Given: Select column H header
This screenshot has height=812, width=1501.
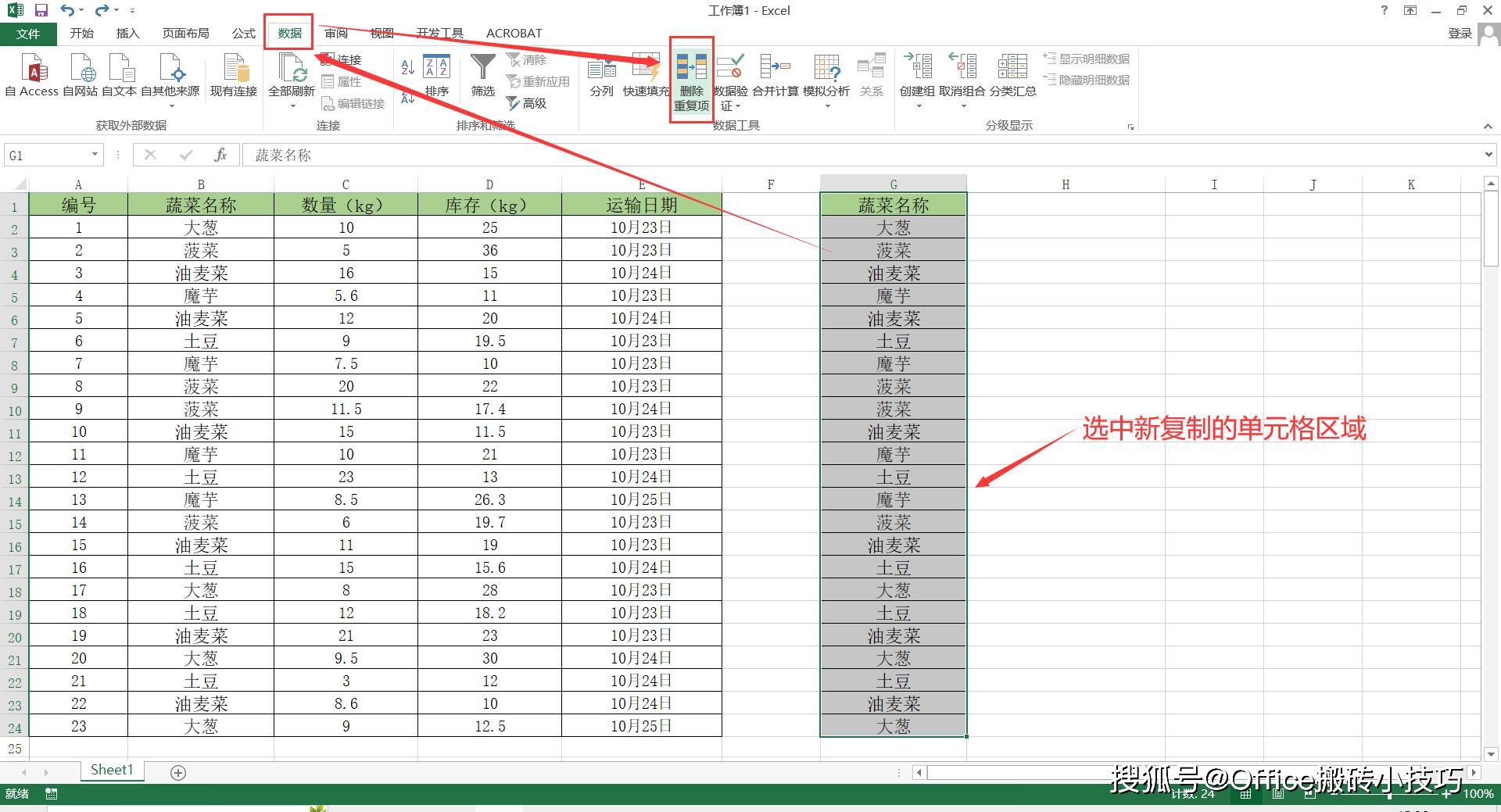Looking at the screenshot, I should (1066, 184).
